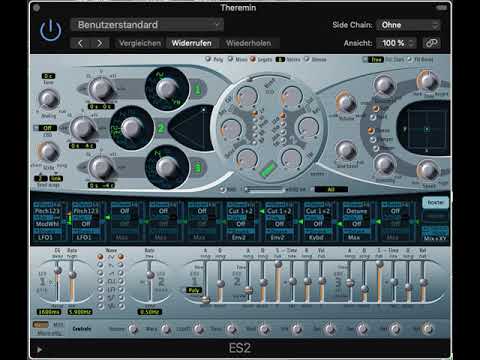Click the X/Y vector square pad
This screenshot has width=480, height=360.
pos(427,129)
